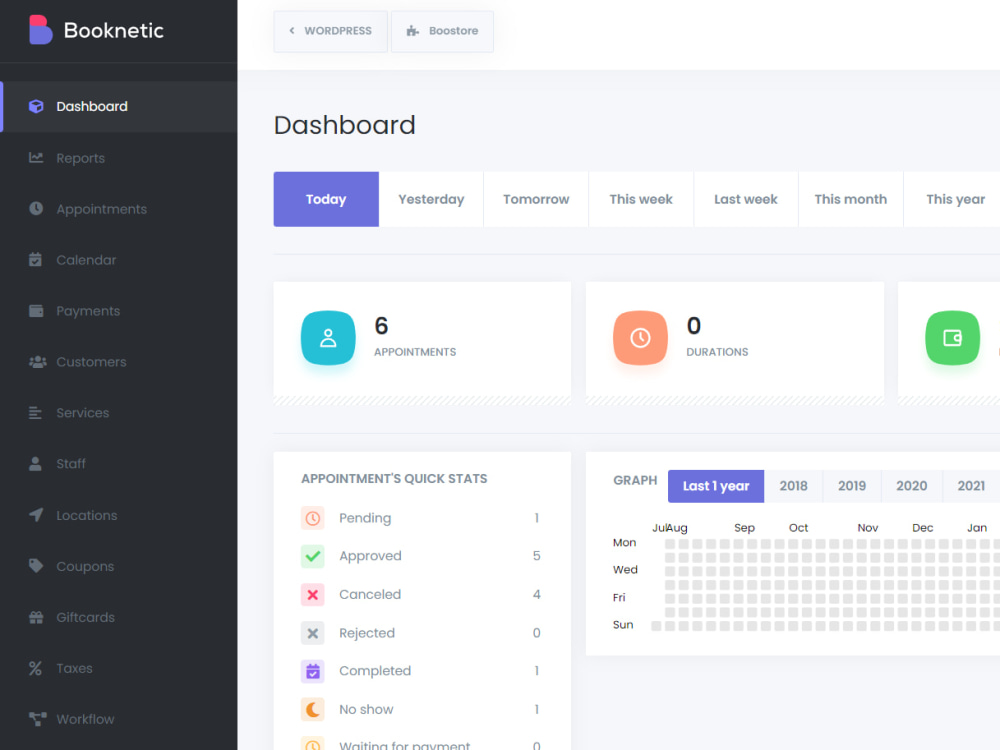Viewport: 1000px width, 750px height.
Task: Click the Giftcards gift icon
Action: 36,617
